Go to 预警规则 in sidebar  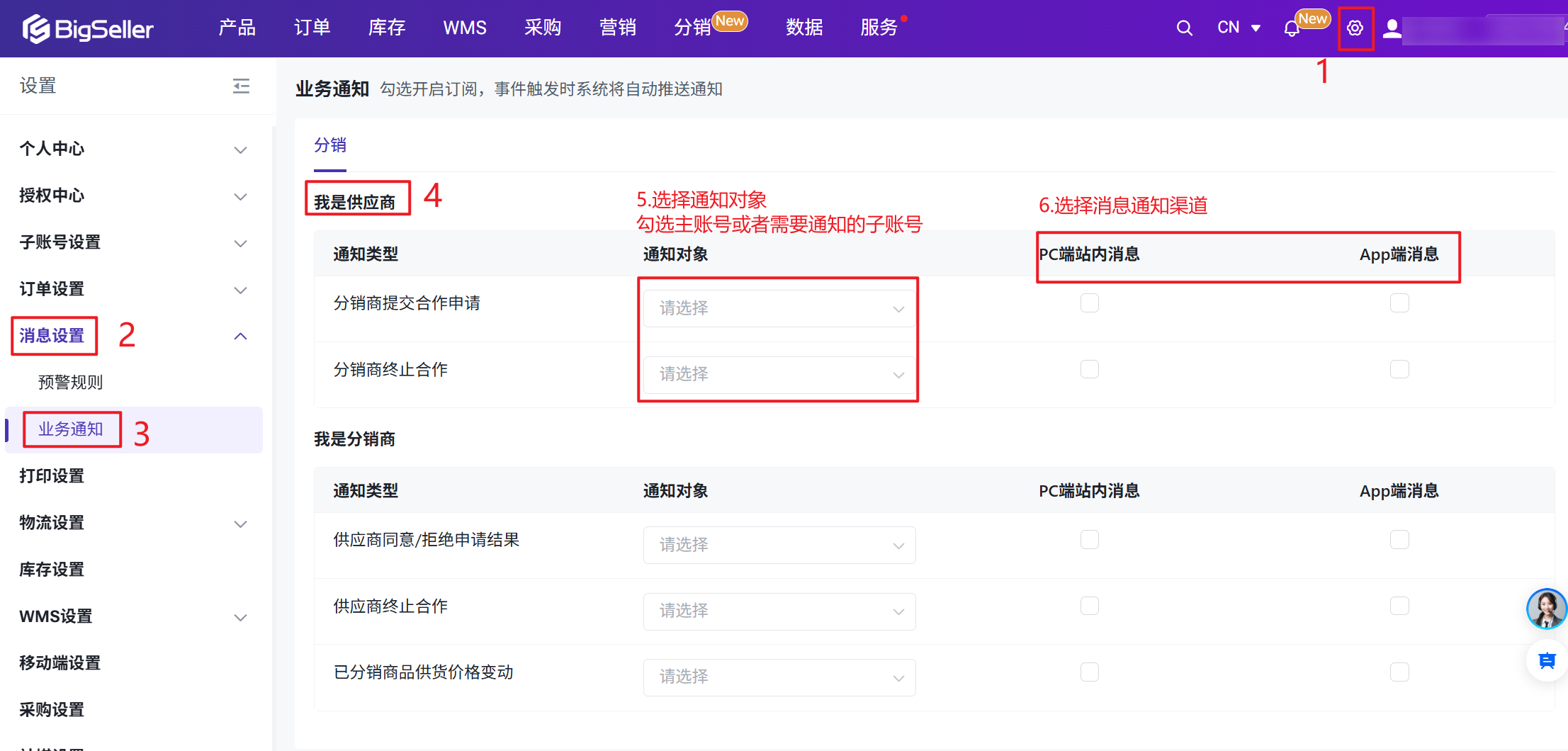[x=70, y=383]
